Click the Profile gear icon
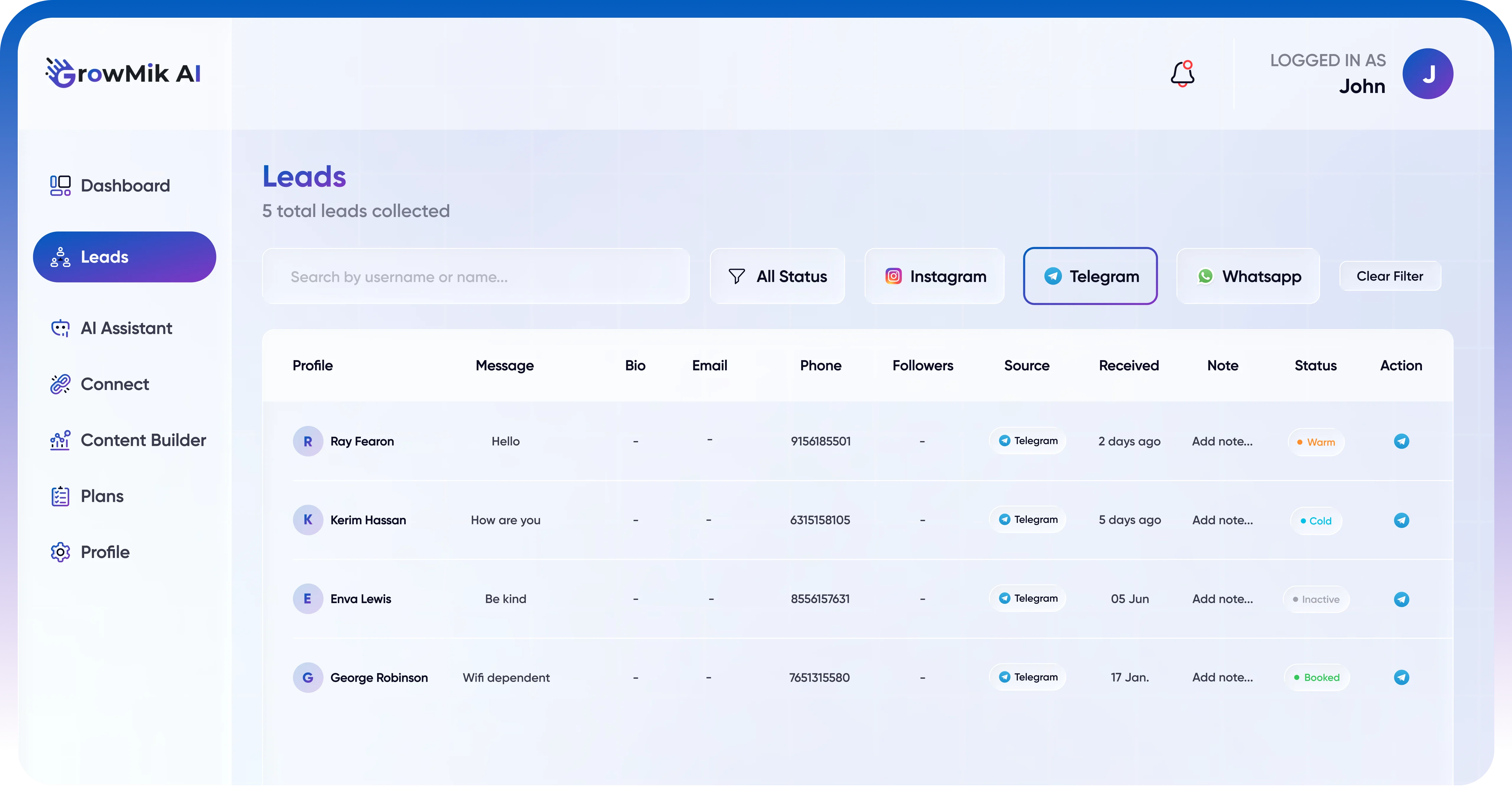This screenshot has width=1512, height=803. click(x=61, y=552)
